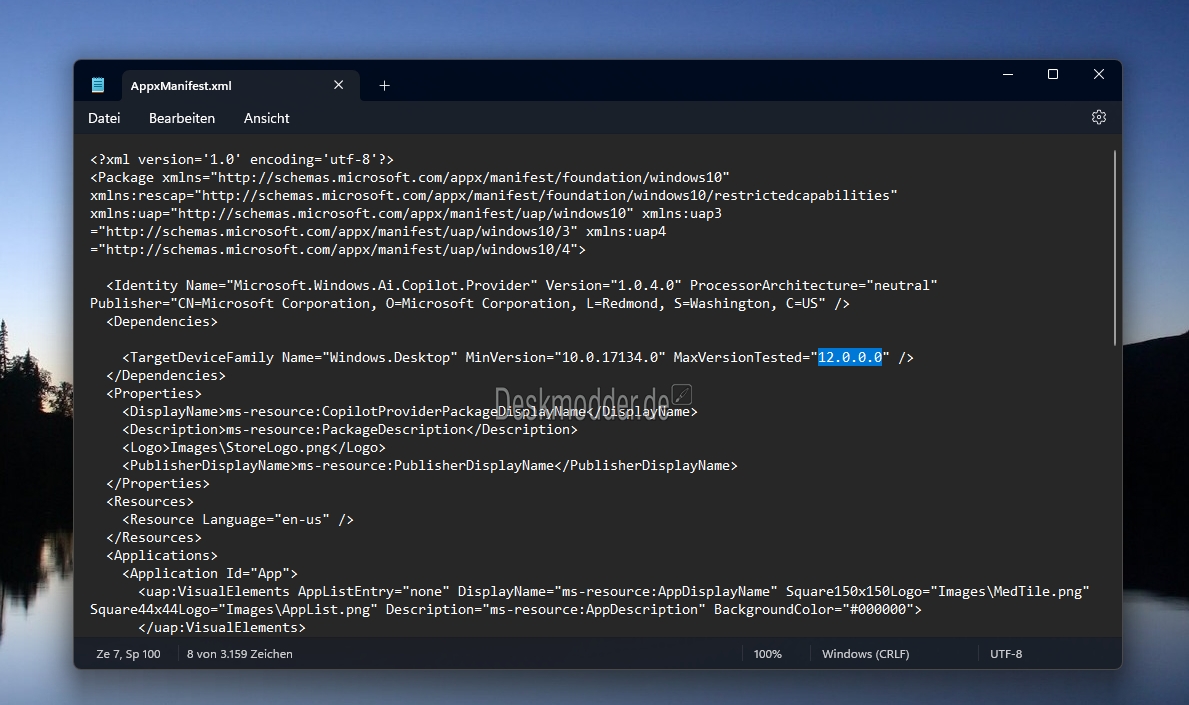Click the opening <Applications> tag

point(162,556)
